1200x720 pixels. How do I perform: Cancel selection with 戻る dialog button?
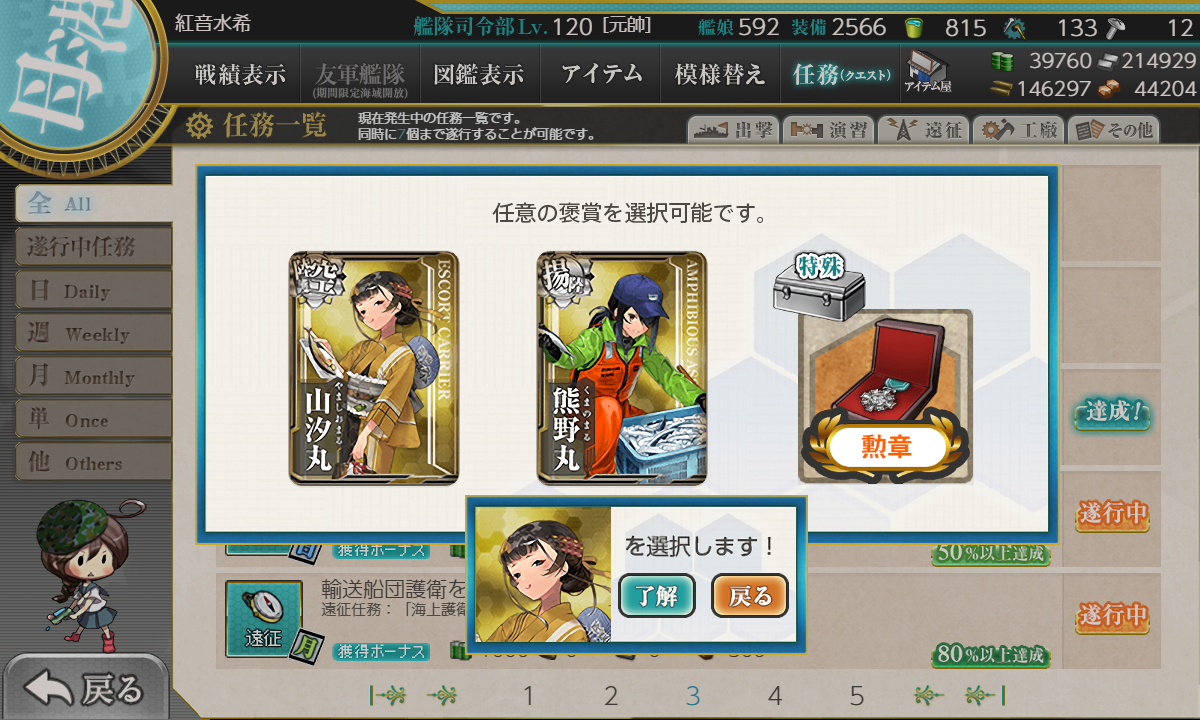tap(750, 597)
